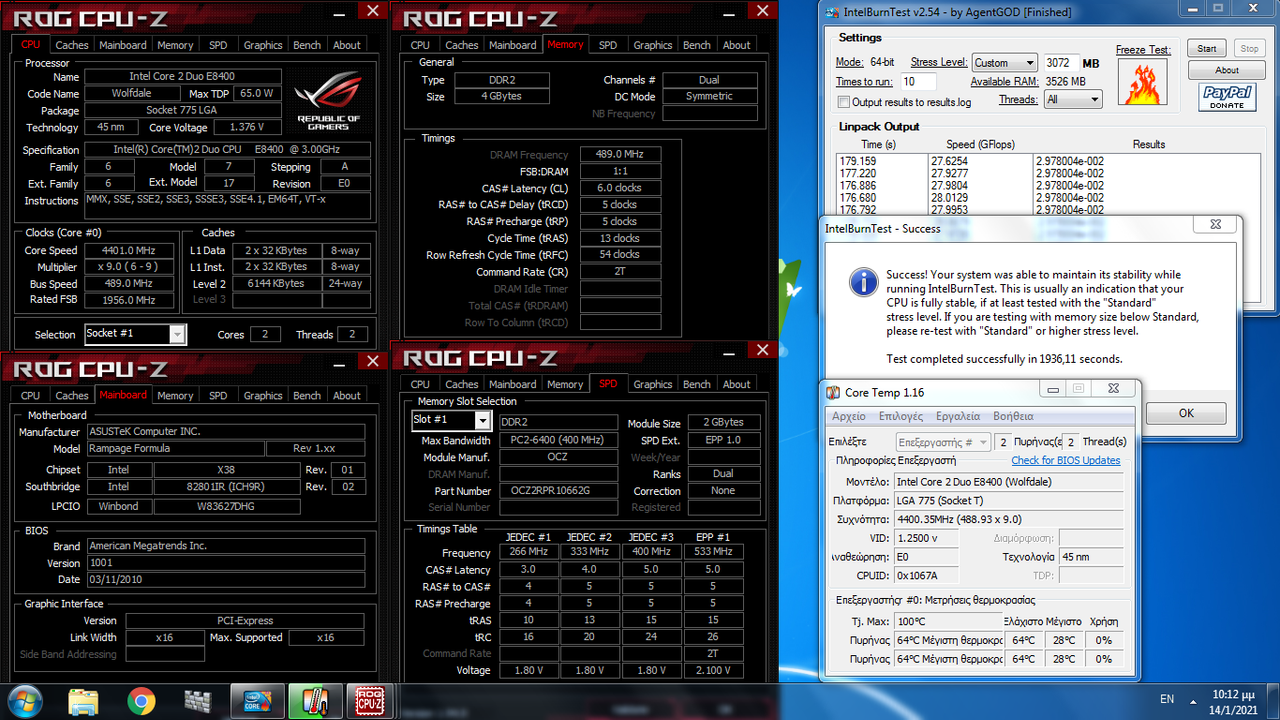Confirm the Success dialog with OK

coord(1186,413)
